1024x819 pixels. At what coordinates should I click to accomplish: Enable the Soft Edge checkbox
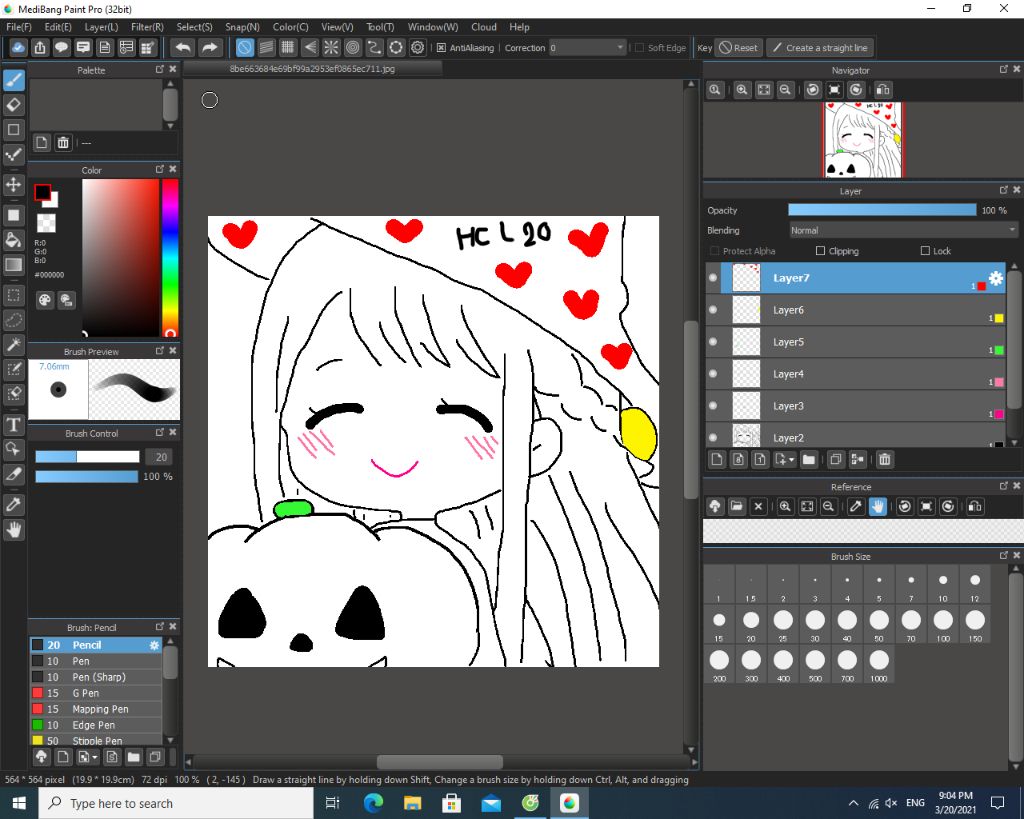click(639, 48)
